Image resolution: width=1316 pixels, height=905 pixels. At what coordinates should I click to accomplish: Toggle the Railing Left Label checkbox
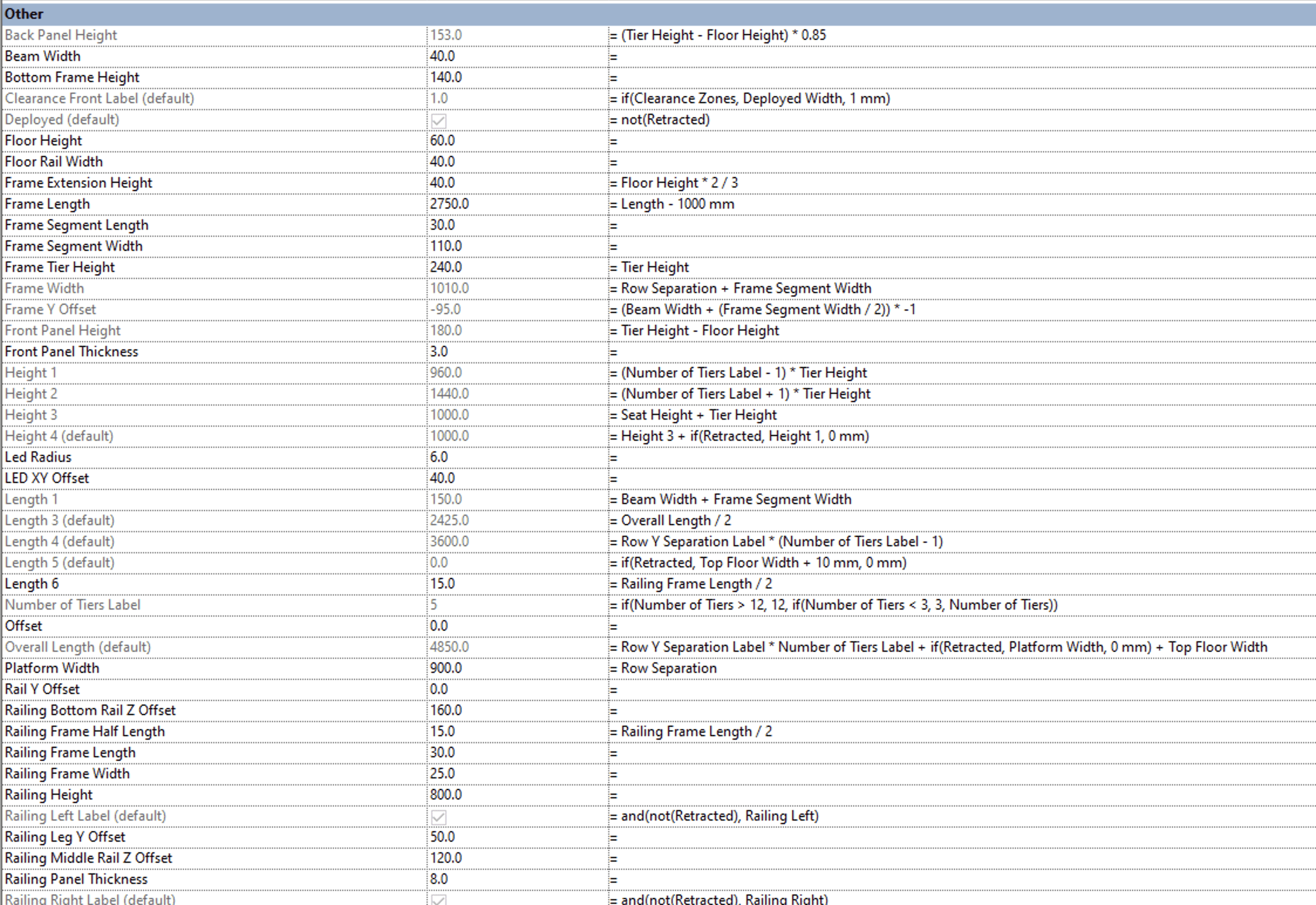click(438, 816)
